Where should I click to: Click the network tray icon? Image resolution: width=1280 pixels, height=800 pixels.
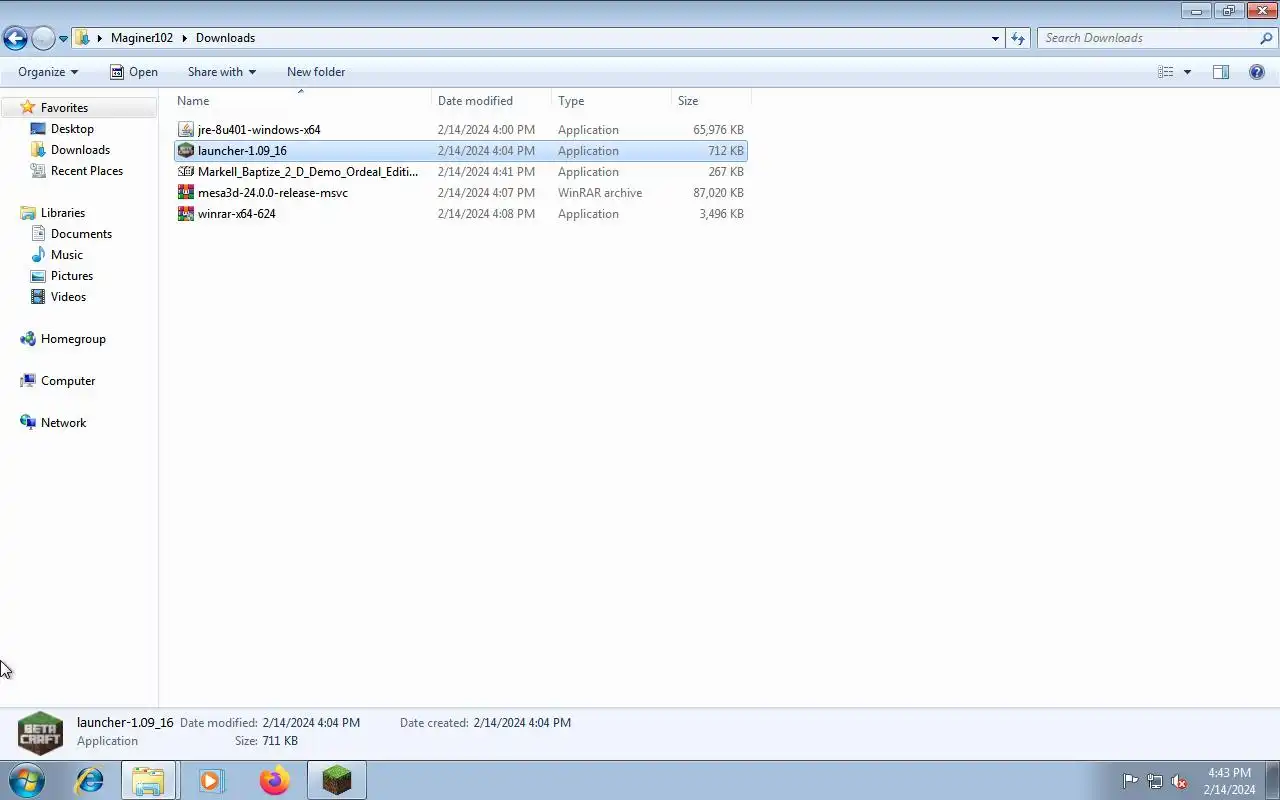(1155, 781)
